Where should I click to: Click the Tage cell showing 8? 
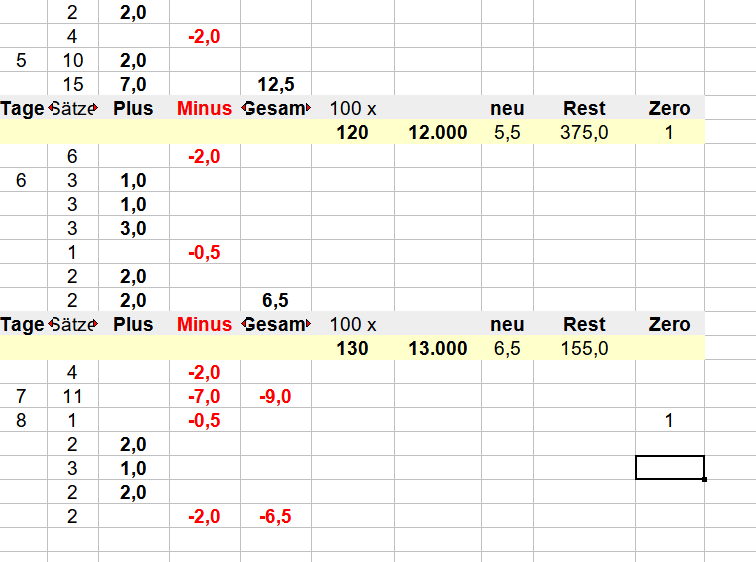click(23, 420)
